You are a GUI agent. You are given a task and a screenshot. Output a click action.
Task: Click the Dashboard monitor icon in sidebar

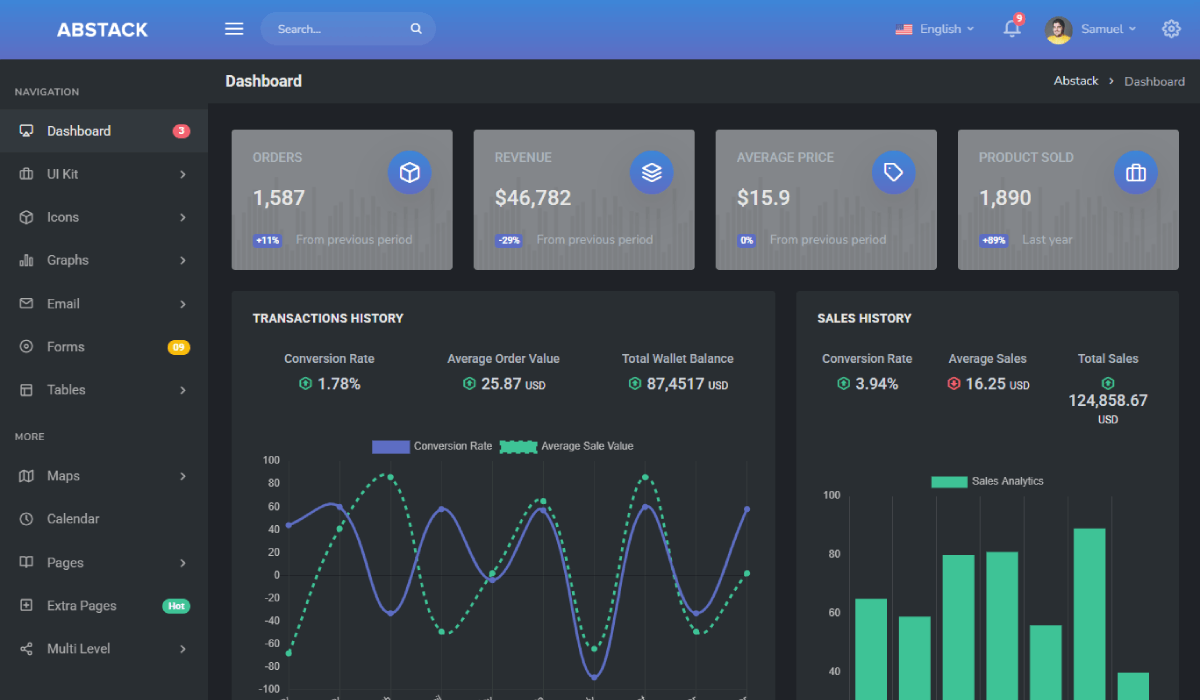pyautogui.click(x=26, y=131)
